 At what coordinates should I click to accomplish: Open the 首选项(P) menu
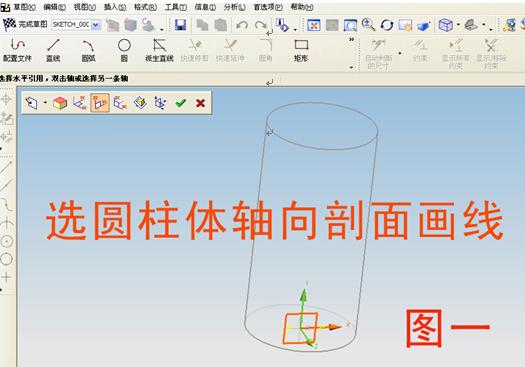point(268,7)
